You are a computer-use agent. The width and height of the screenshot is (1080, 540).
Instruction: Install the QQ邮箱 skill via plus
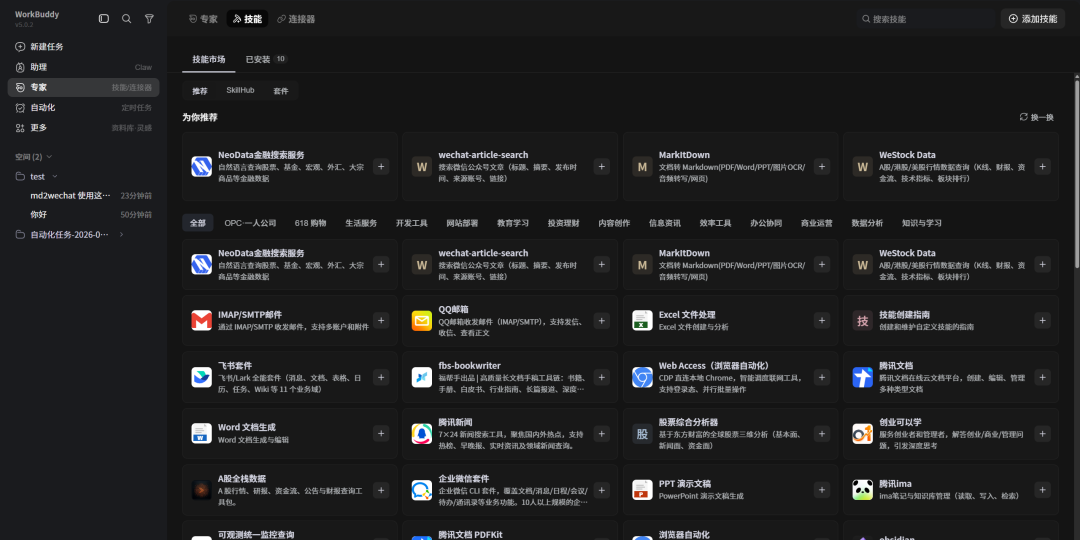point(601,320)
